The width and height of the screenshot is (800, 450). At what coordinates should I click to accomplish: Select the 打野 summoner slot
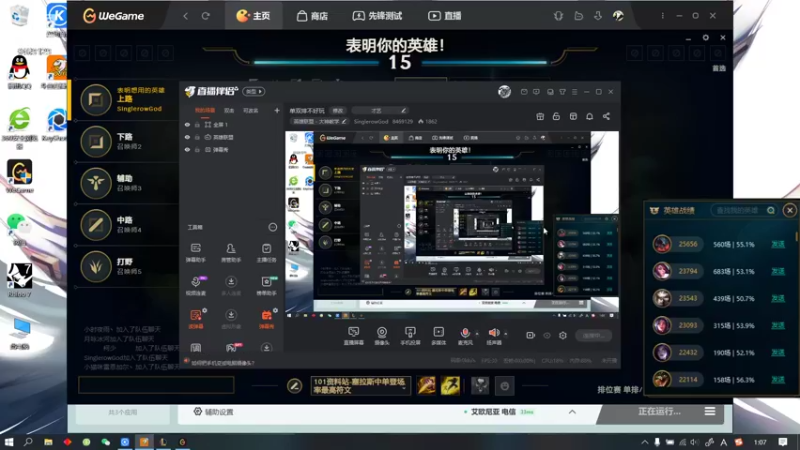pos(124,267)
